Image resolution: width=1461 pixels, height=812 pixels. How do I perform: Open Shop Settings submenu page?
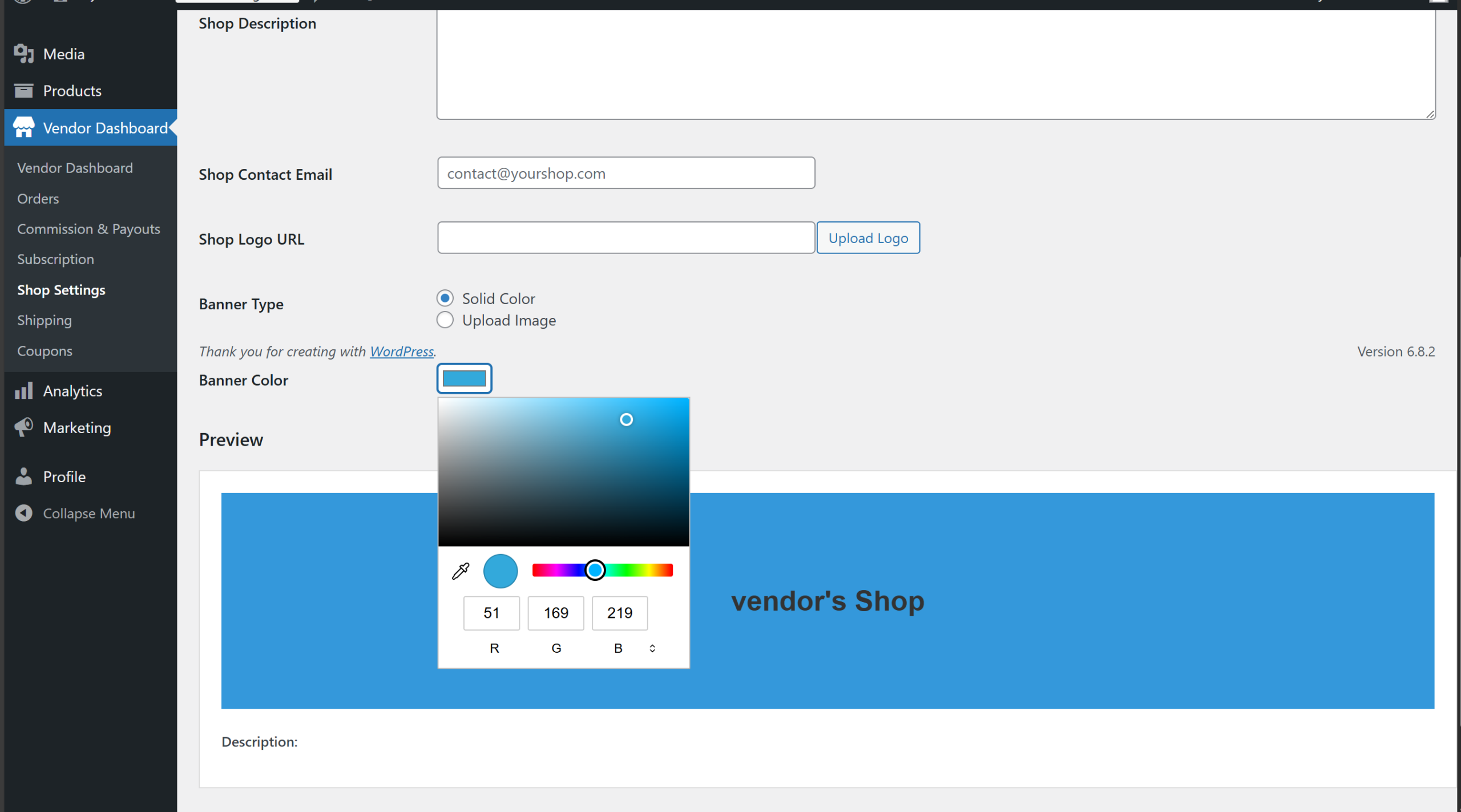61,290
